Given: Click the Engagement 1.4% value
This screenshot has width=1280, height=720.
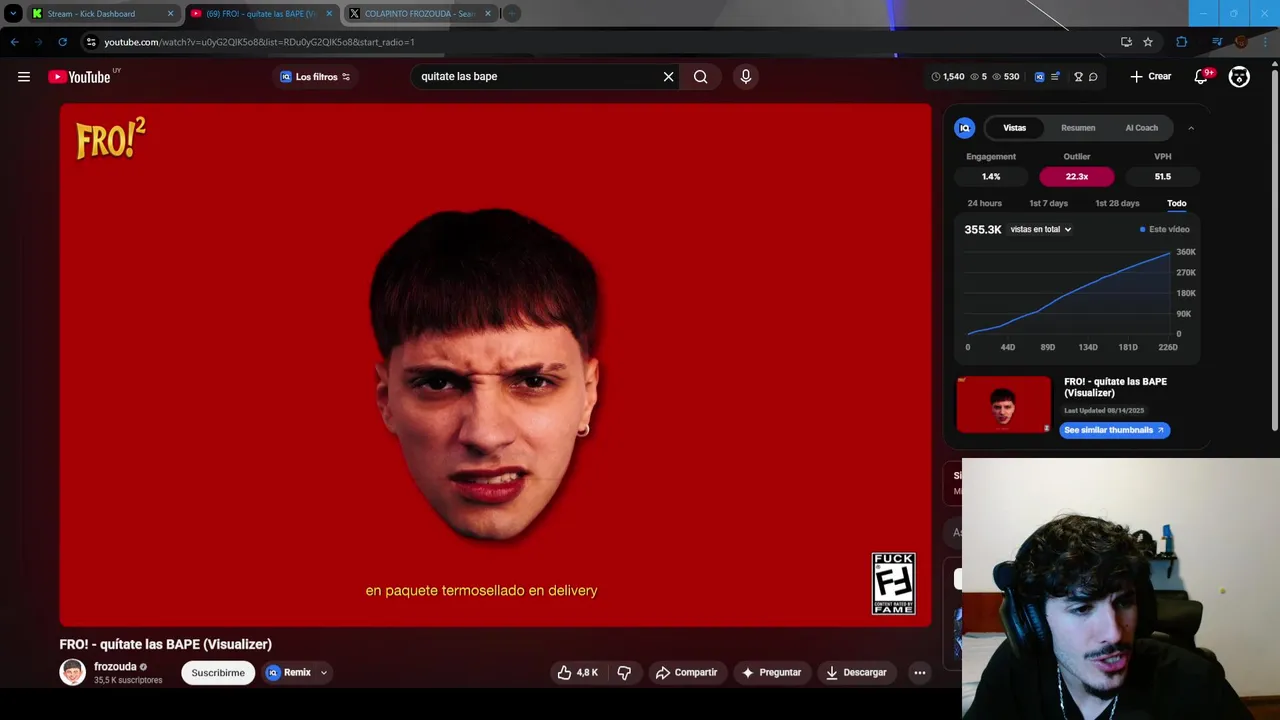Looking at the screenshot, I should (991, 177).
